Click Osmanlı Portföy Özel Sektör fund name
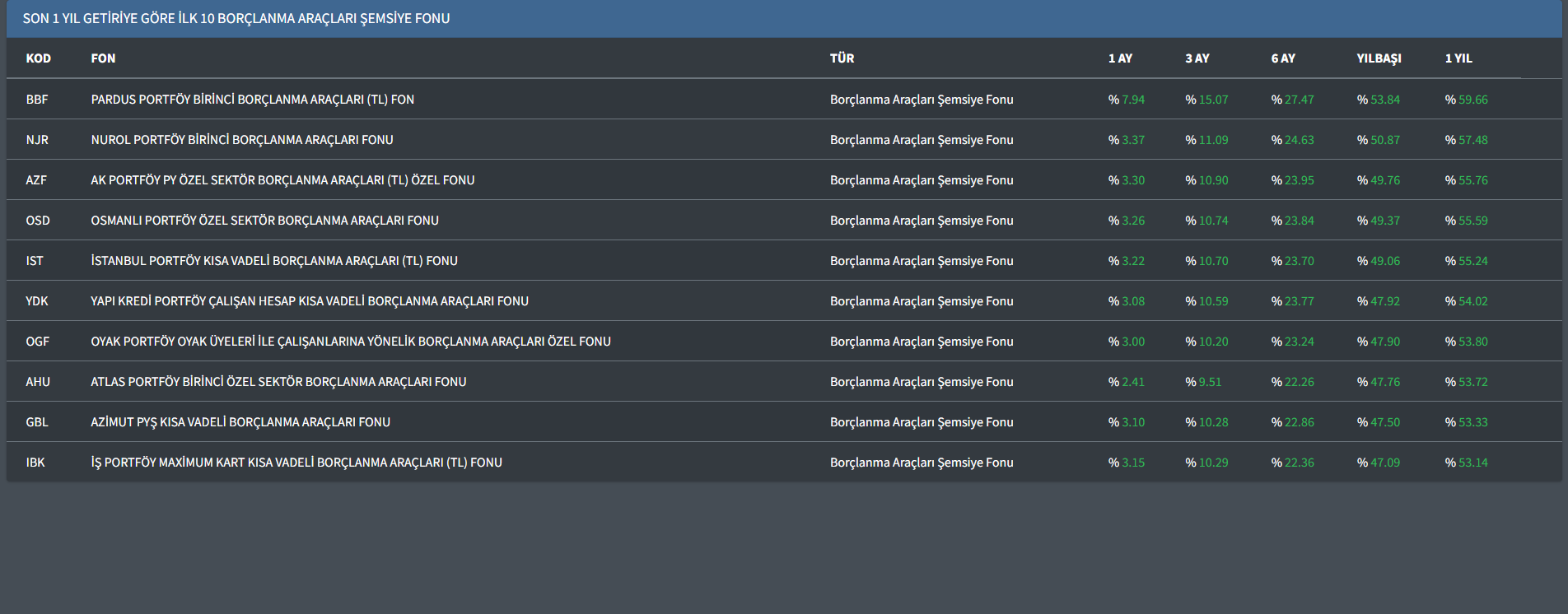The width and height of the screenshot is (1568, 614). pos(264,221)
